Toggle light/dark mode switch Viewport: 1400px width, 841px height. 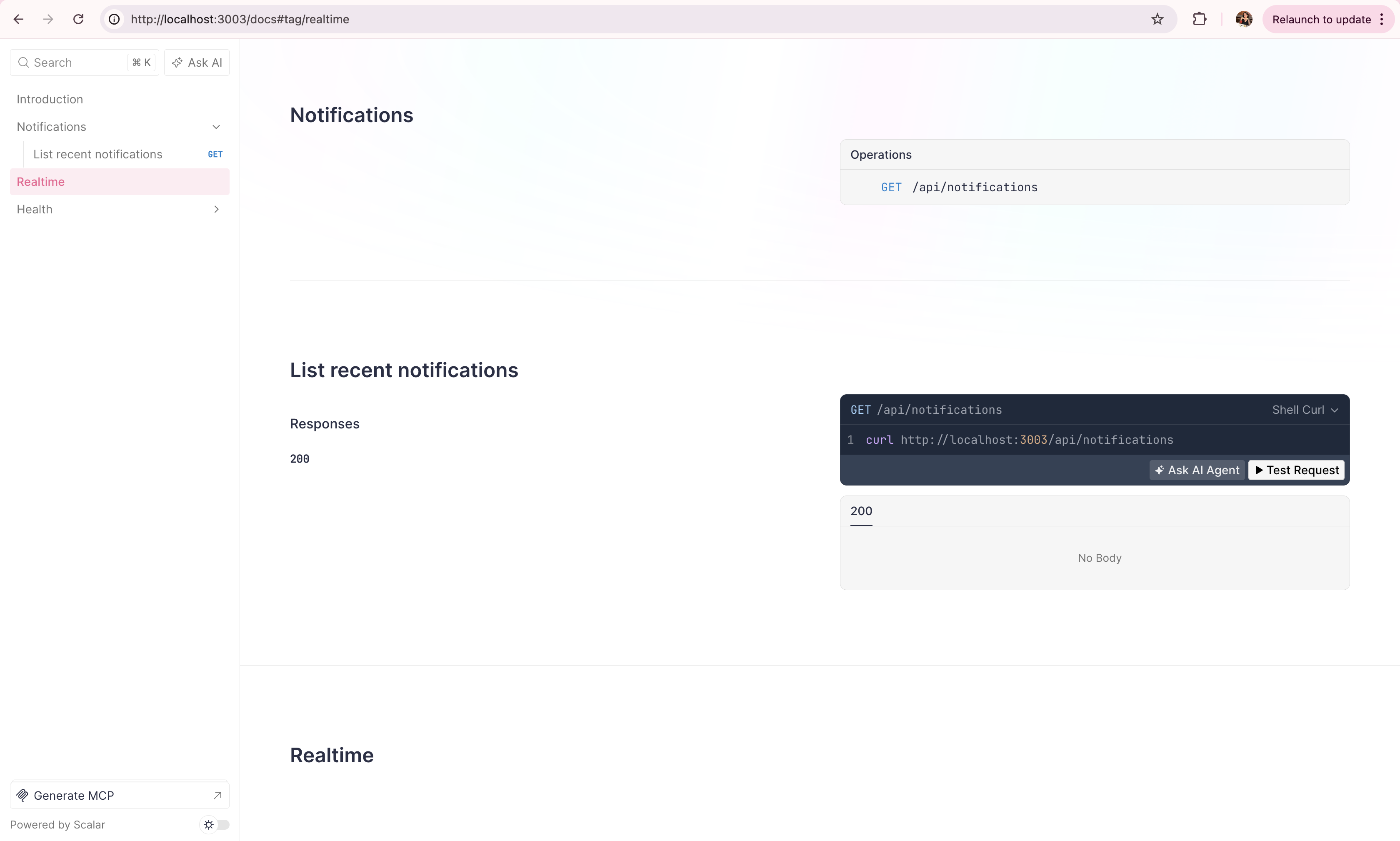coord(216,825)
